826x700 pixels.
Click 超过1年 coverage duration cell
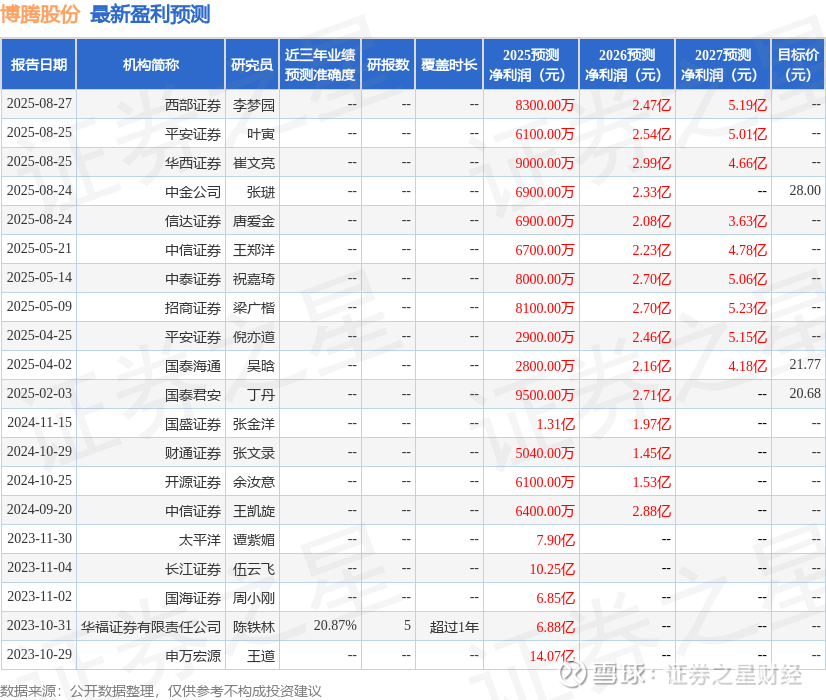click(454, 627)
